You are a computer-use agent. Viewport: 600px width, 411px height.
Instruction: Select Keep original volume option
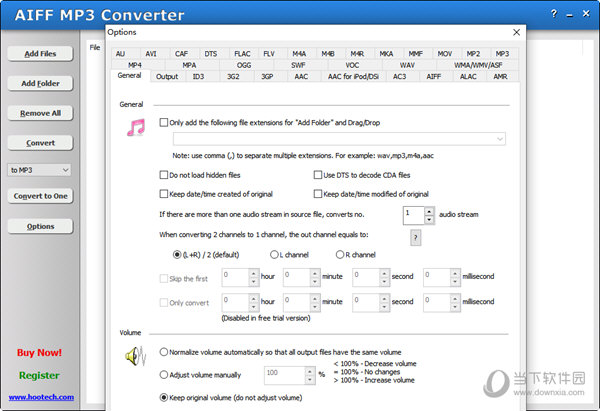(x=163, y=398)
